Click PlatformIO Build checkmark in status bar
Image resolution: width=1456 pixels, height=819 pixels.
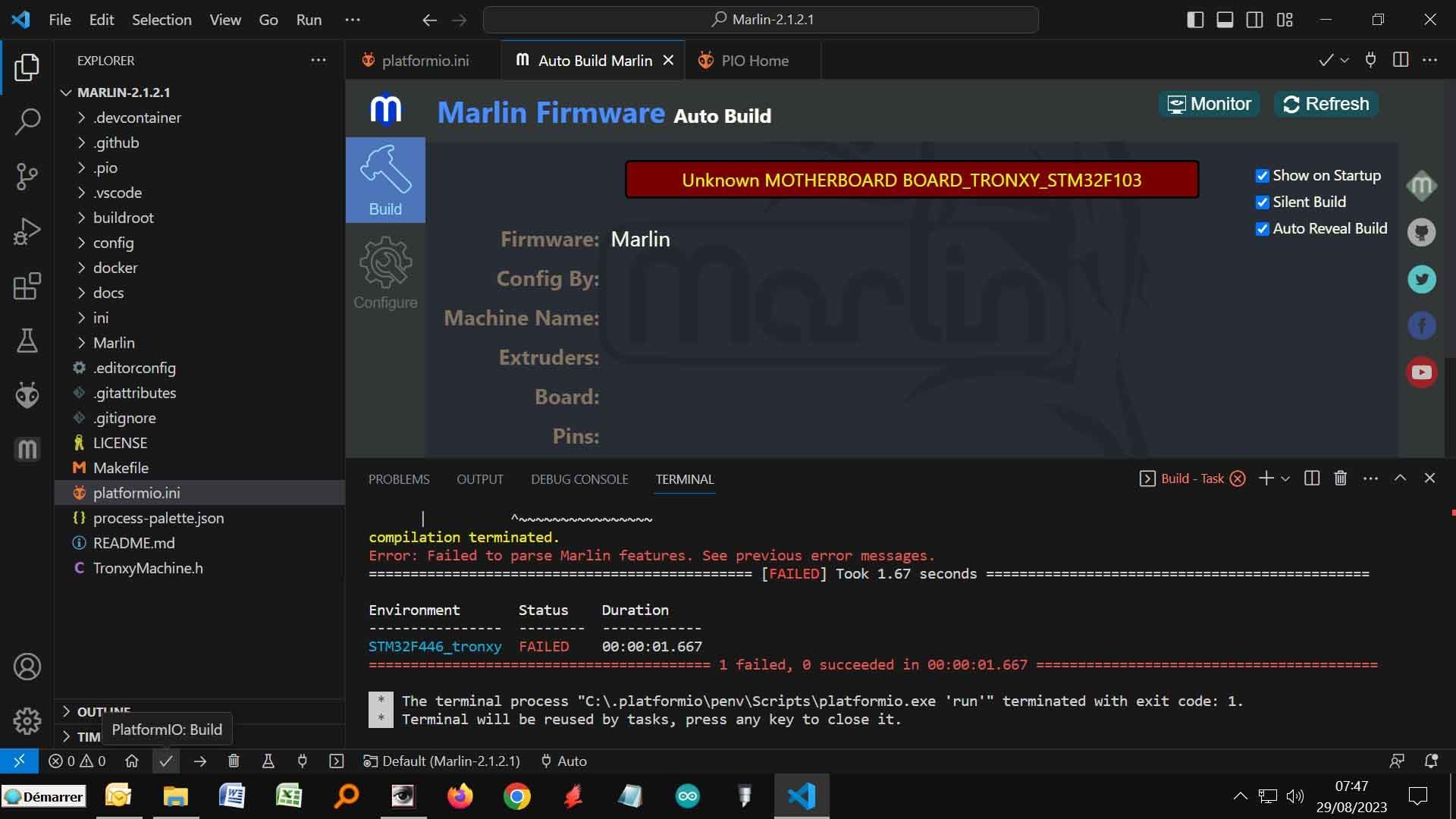click(x=166, y=761)
